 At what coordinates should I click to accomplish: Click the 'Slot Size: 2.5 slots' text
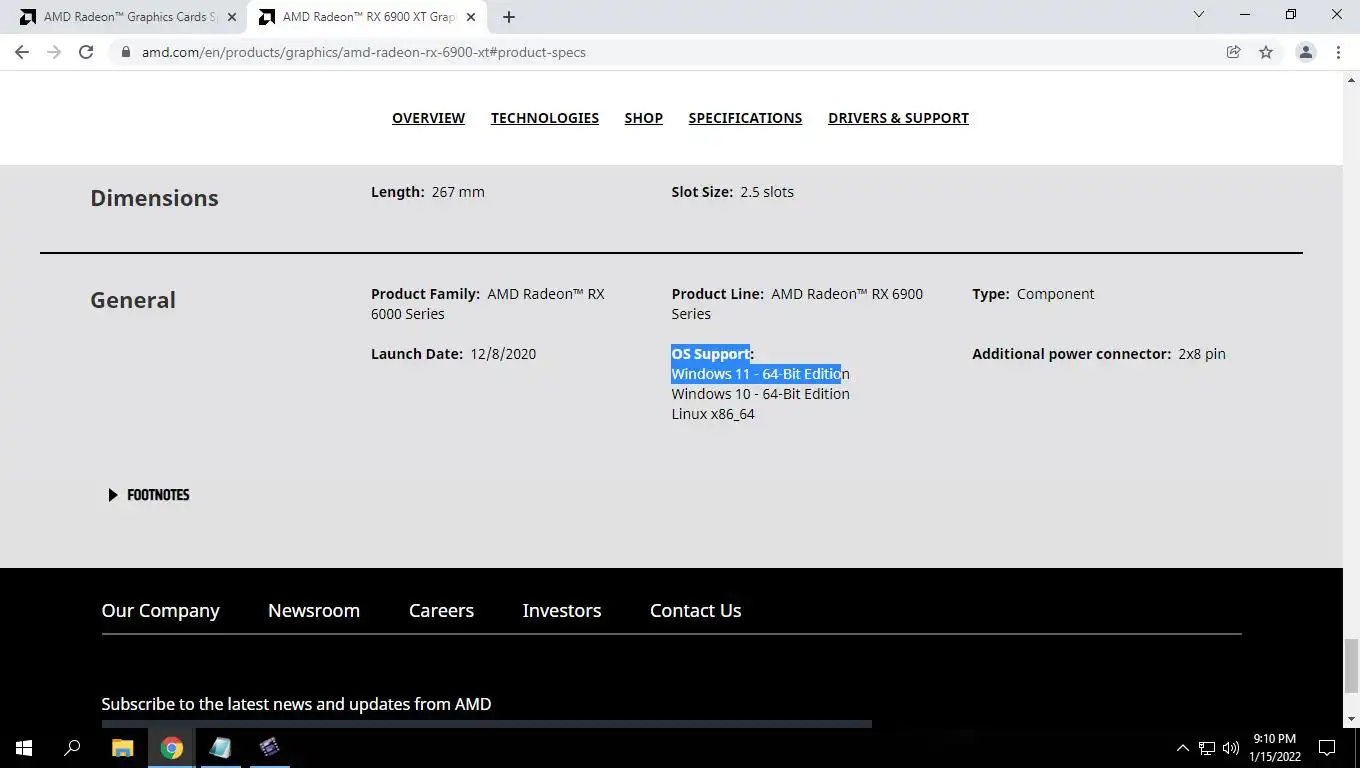tap(732, 192)
